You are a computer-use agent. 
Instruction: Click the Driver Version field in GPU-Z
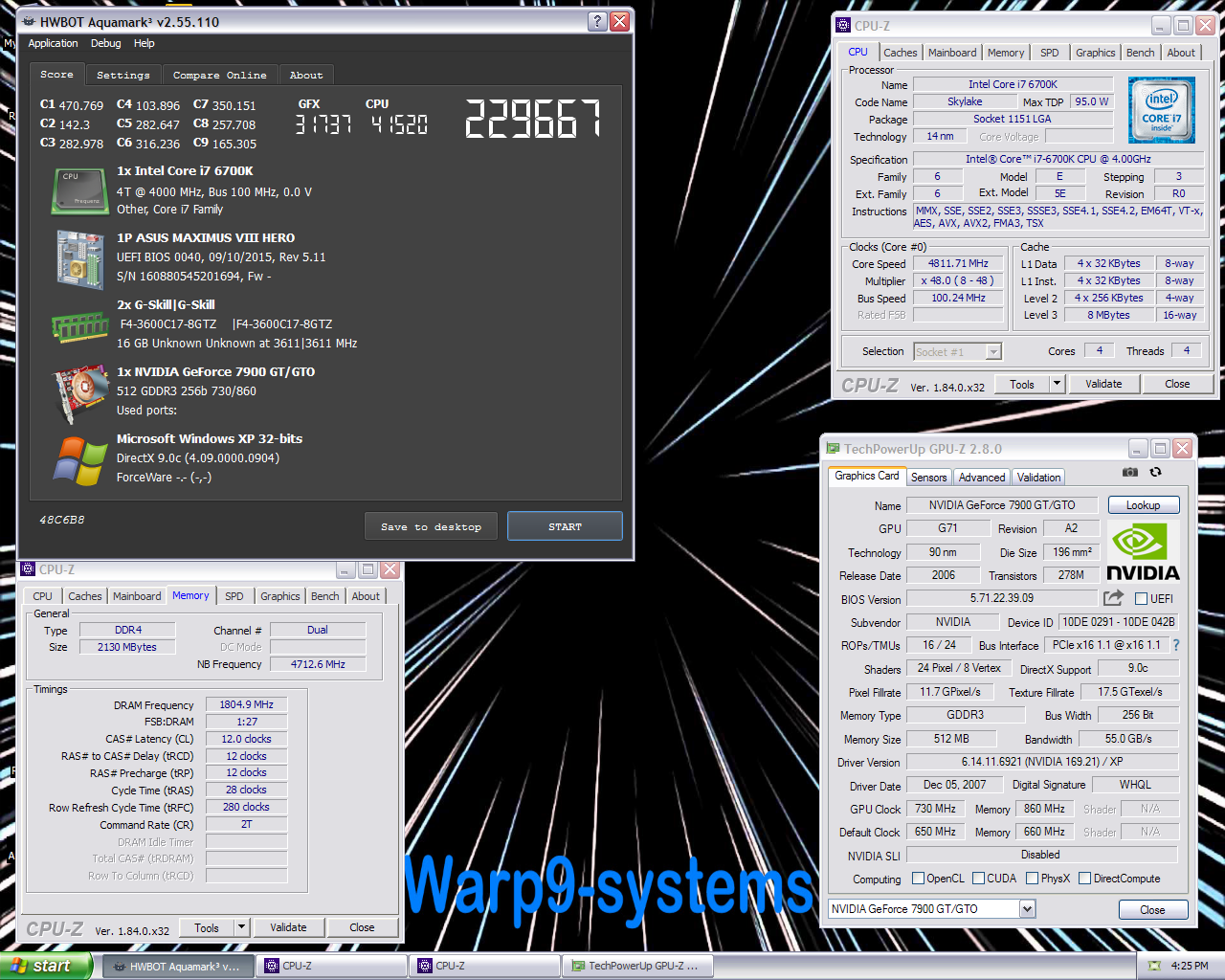point(1042,762)
